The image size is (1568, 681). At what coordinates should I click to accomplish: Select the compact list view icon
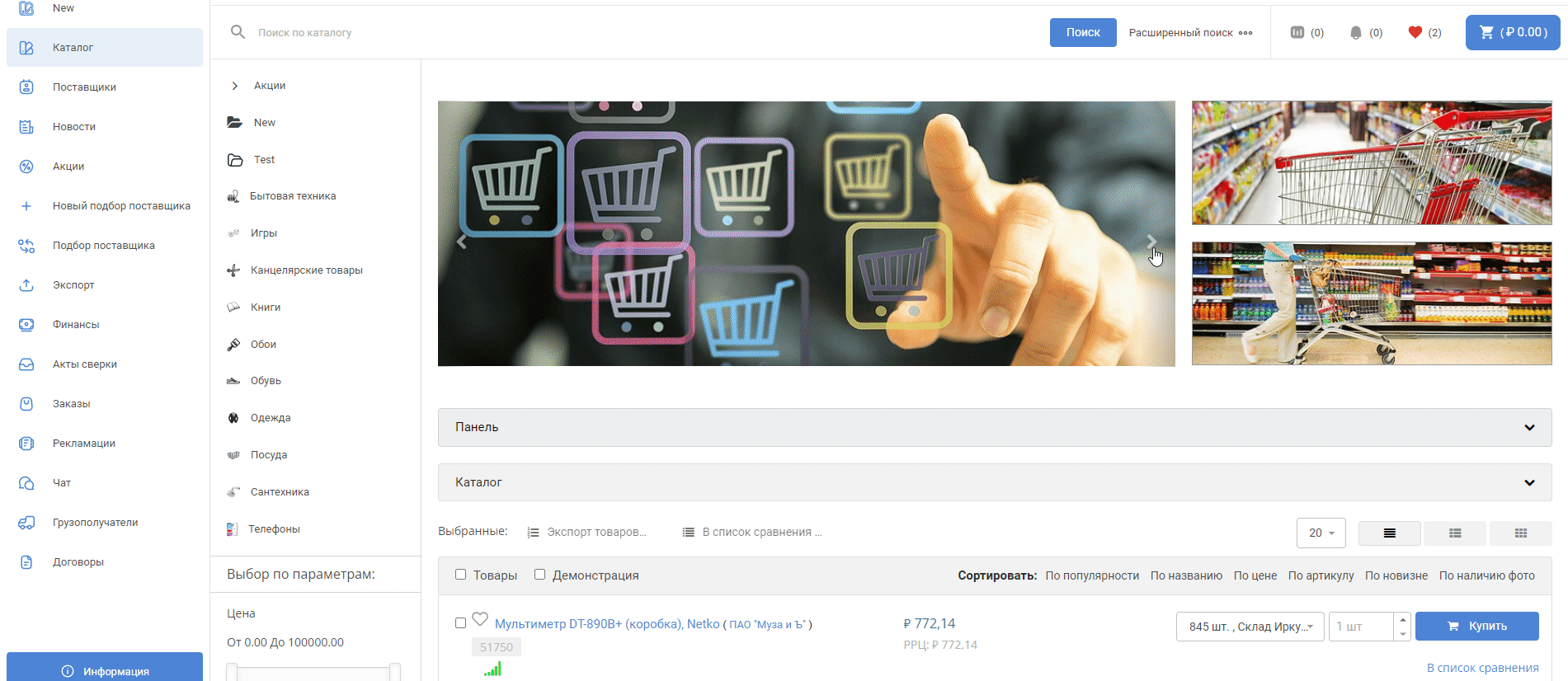click(1455, 533)
